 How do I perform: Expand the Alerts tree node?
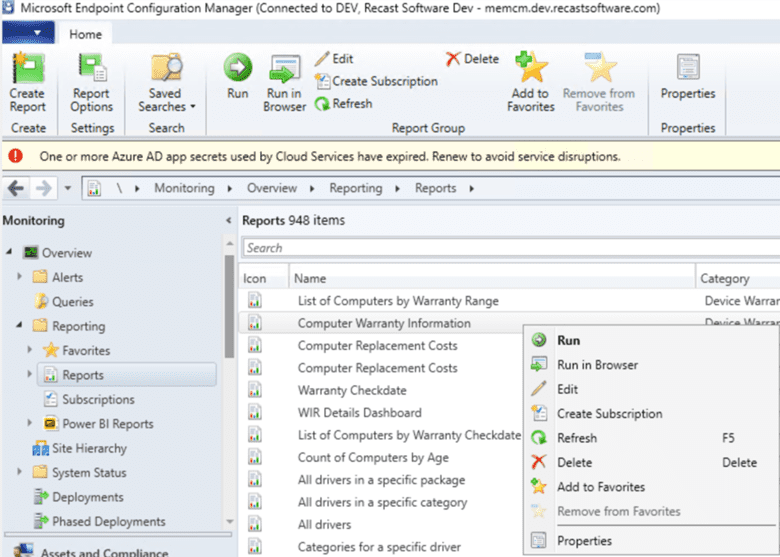[20, 277]
